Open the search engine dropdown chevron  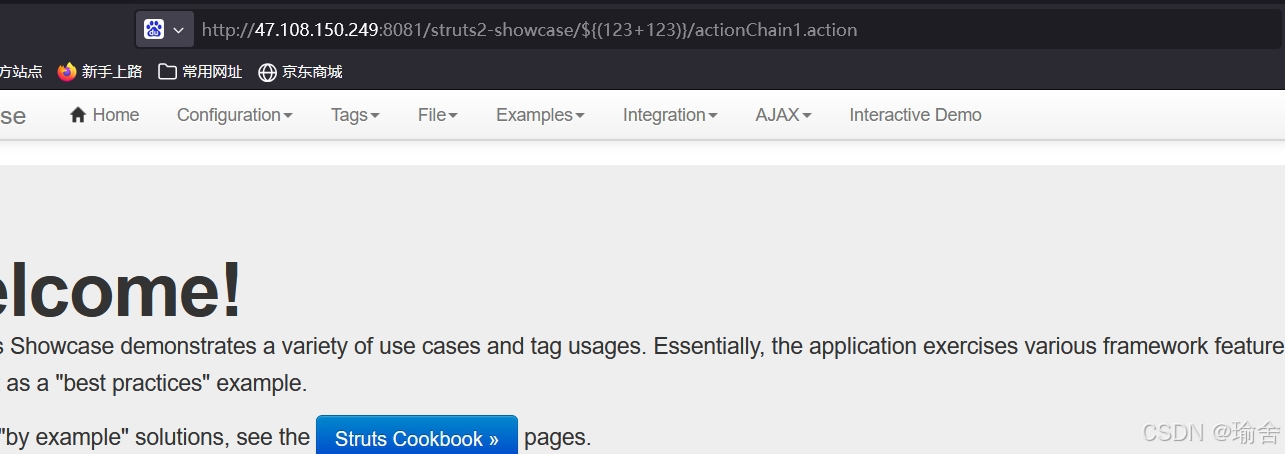pos(179,30)
